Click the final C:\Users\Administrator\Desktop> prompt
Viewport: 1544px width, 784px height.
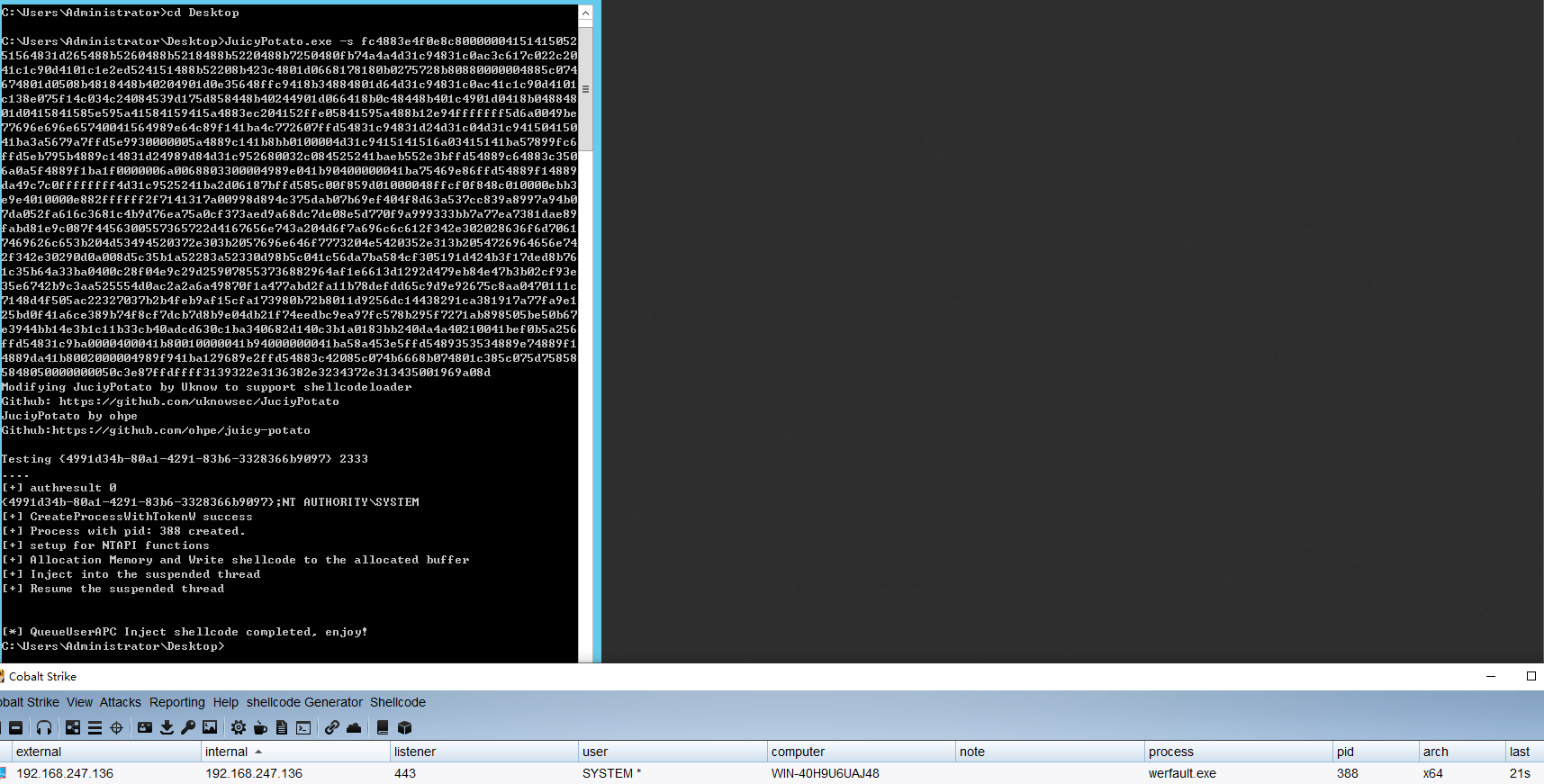[x=113, y=646]
